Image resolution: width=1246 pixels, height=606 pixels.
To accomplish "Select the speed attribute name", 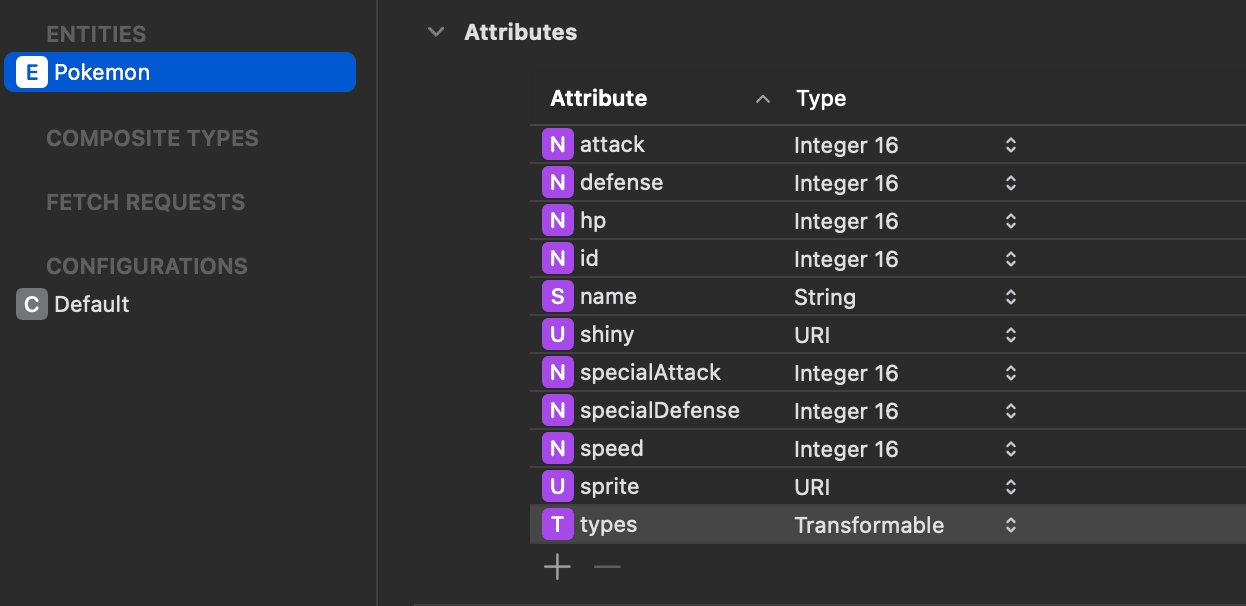I will [612, 449].
